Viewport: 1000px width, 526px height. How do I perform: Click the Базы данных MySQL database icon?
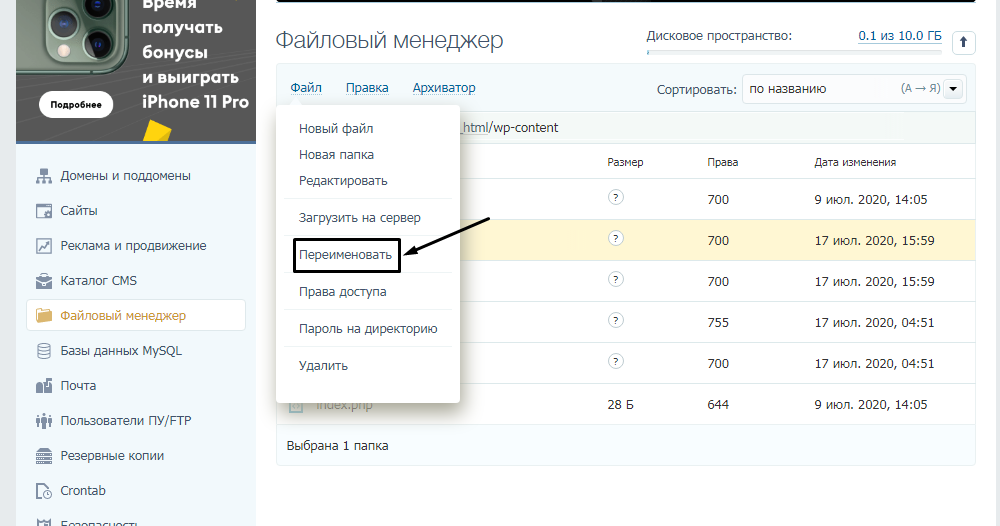(x=43, y=351)
